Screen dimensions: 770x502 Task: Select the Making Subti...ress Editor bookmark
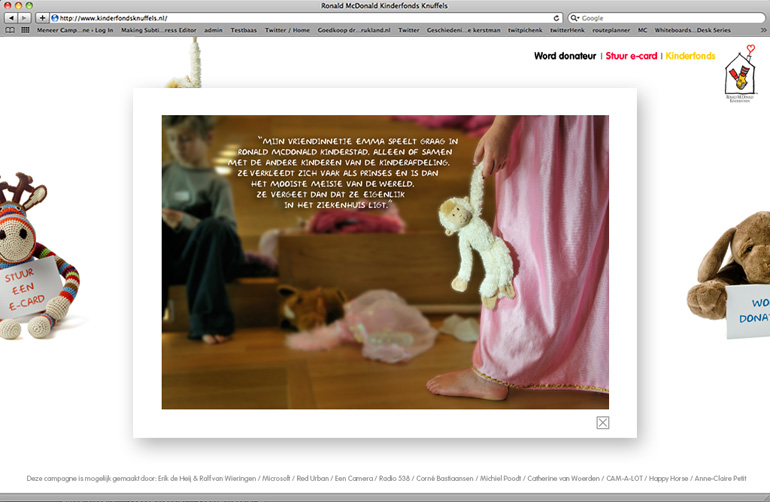(158, 31)
